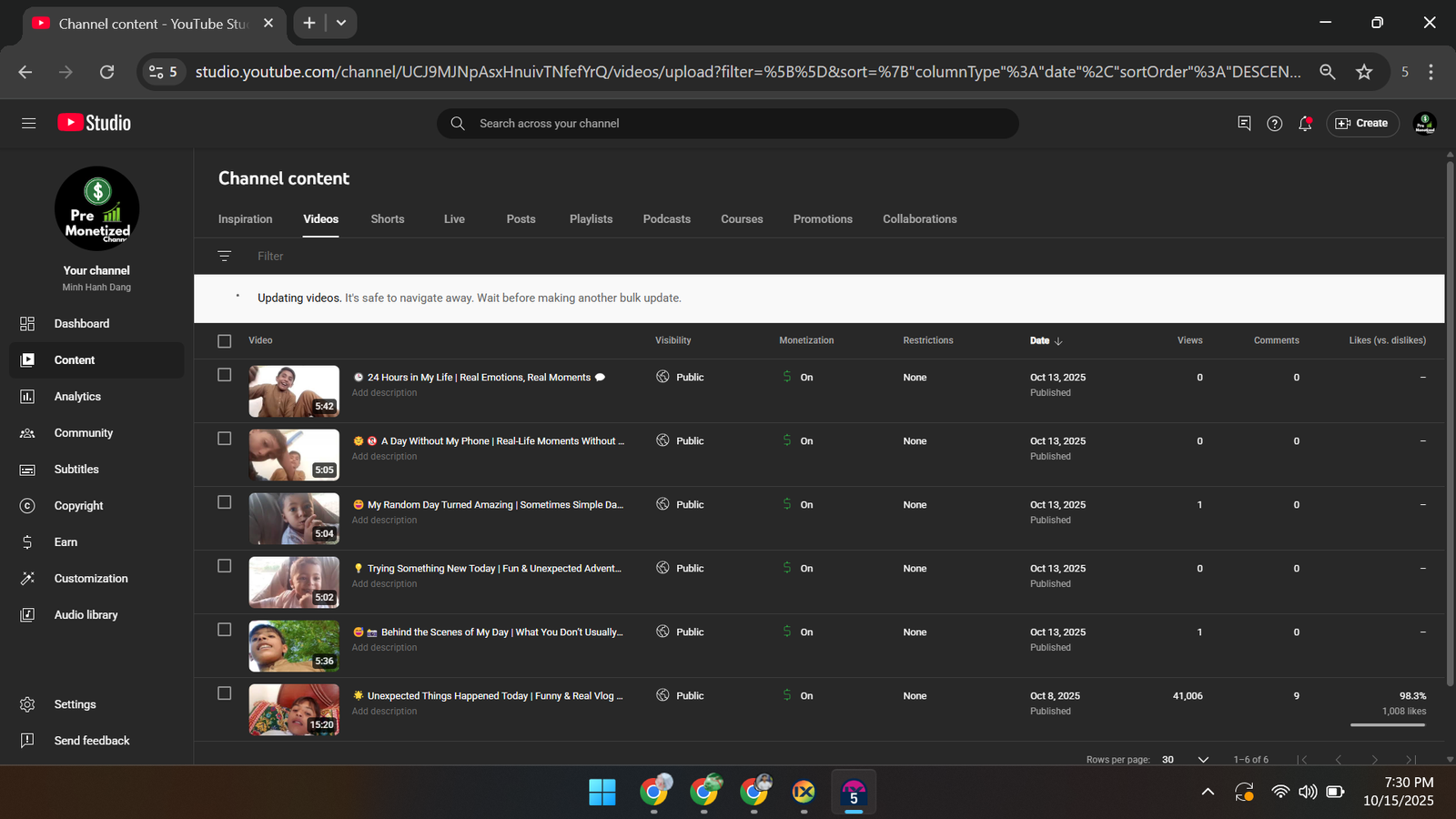Click the channel search field
Screen dimensions: 1456x819
coord(728,124)
